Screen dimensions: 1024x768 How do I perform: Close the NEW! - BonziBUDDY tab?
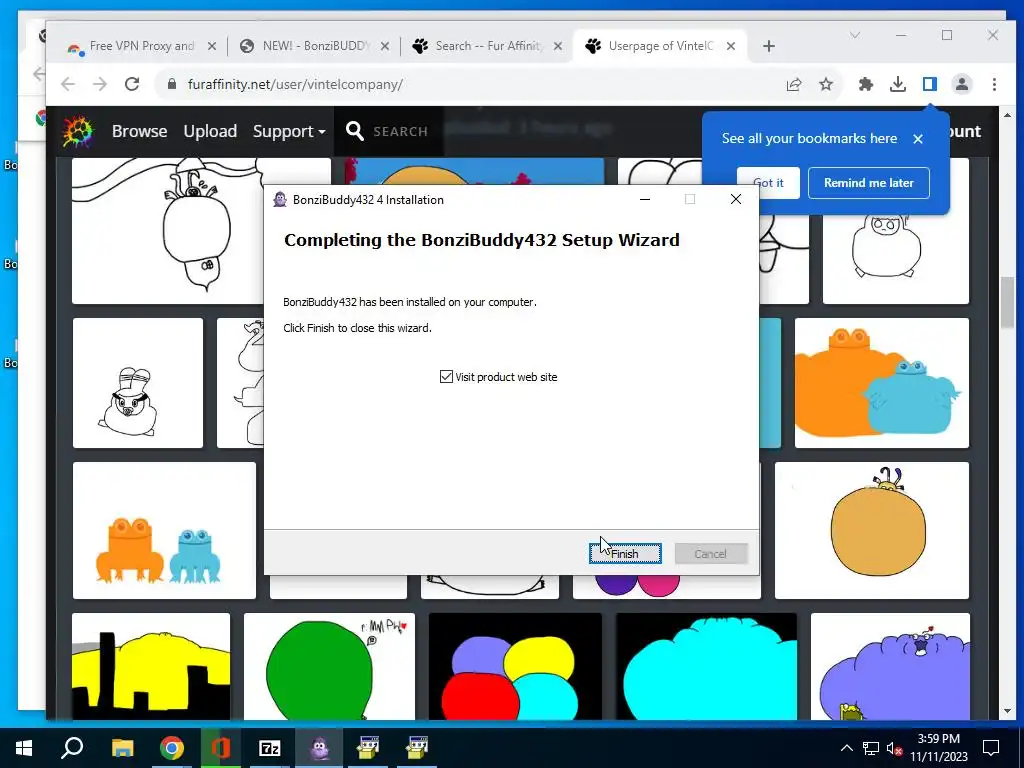click(x=385, y=46)
